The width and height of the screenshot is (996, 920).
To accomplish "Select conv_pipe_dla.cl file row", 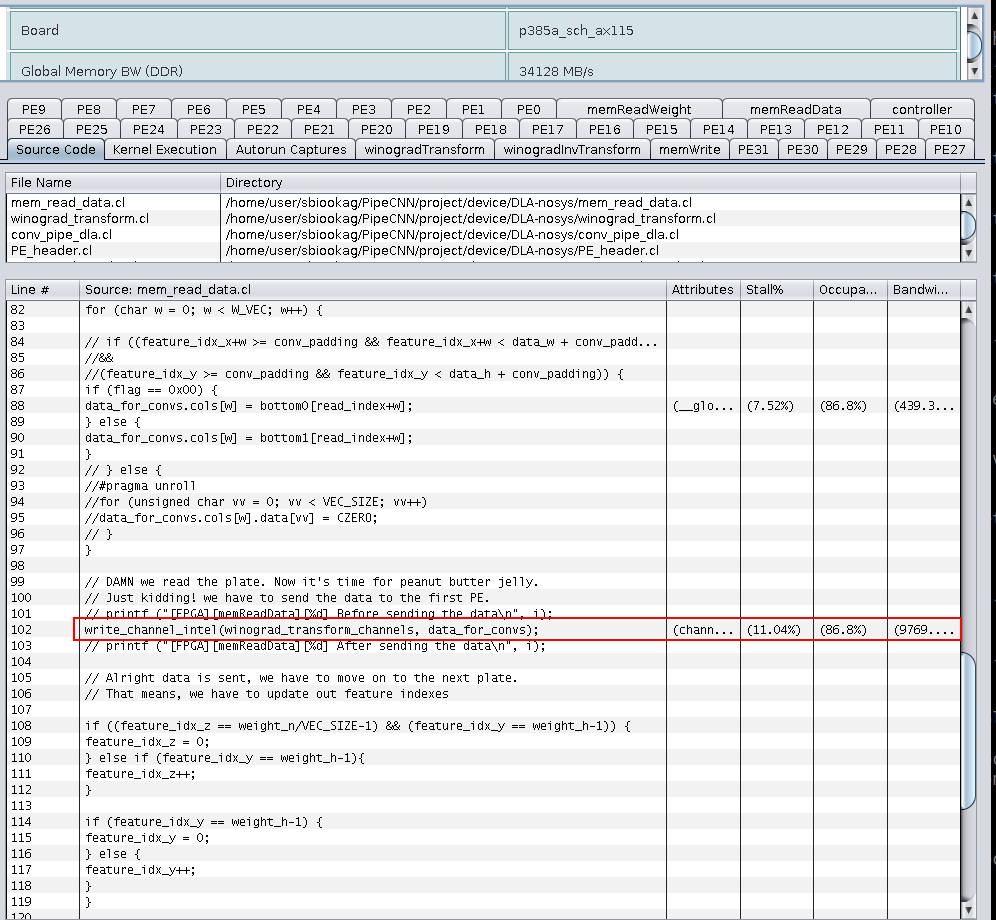I will [61, 234].
